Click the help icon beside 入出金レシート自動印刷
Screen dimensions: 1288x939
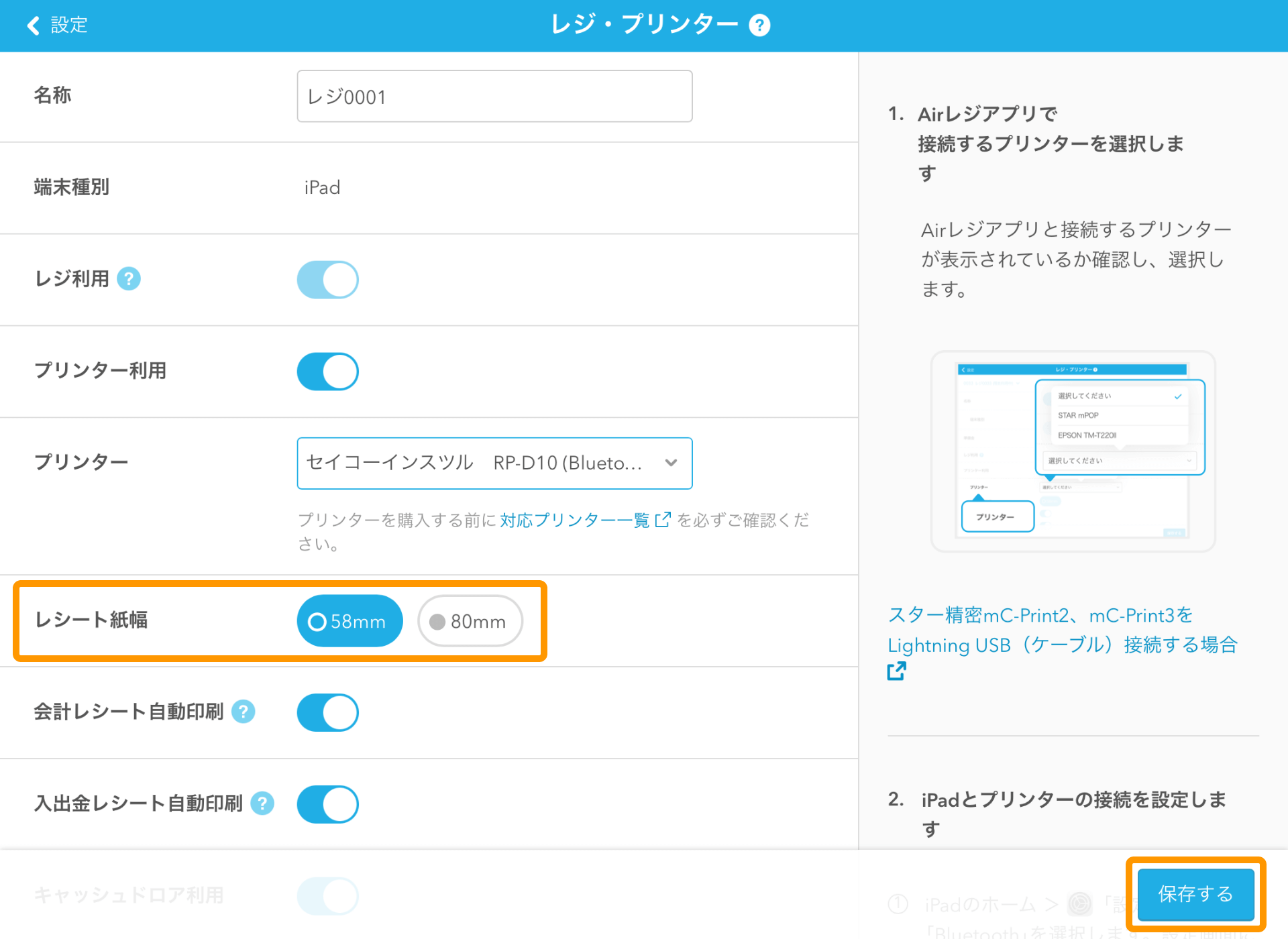tap(262, 804)
